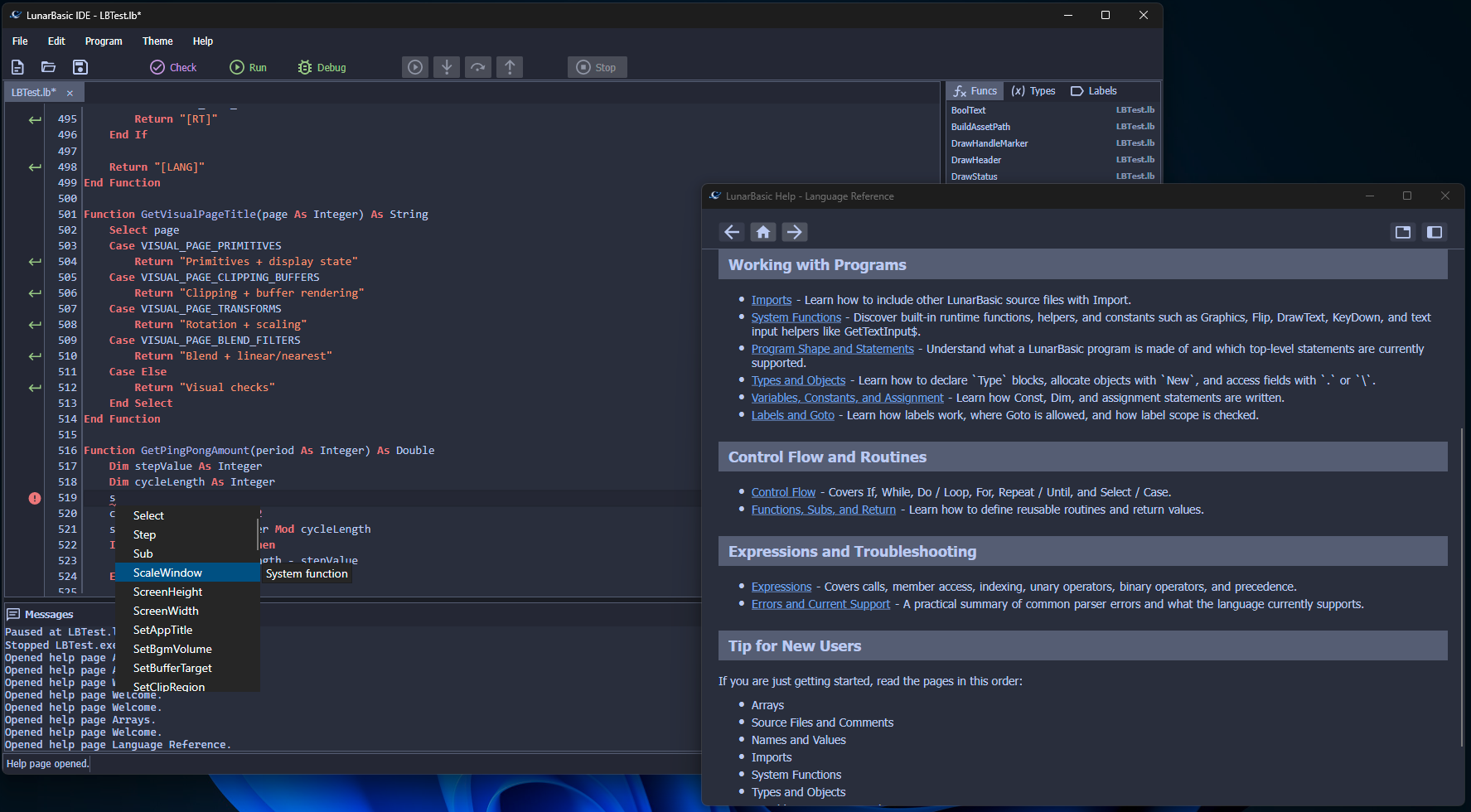Select DrawHeader in the Funcs list
1471x812 pixels.
(976, 159)
